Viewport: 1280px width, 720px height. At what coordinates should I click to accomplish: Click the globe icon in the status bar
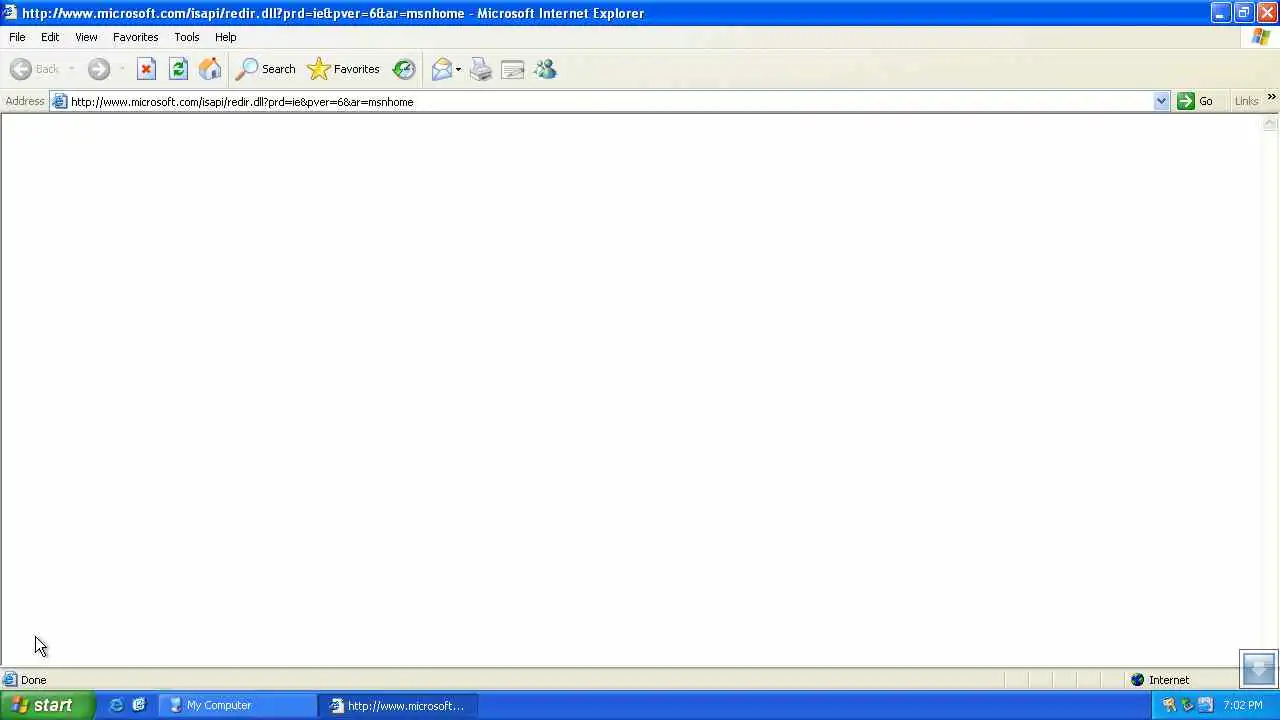pos(1137,680)
